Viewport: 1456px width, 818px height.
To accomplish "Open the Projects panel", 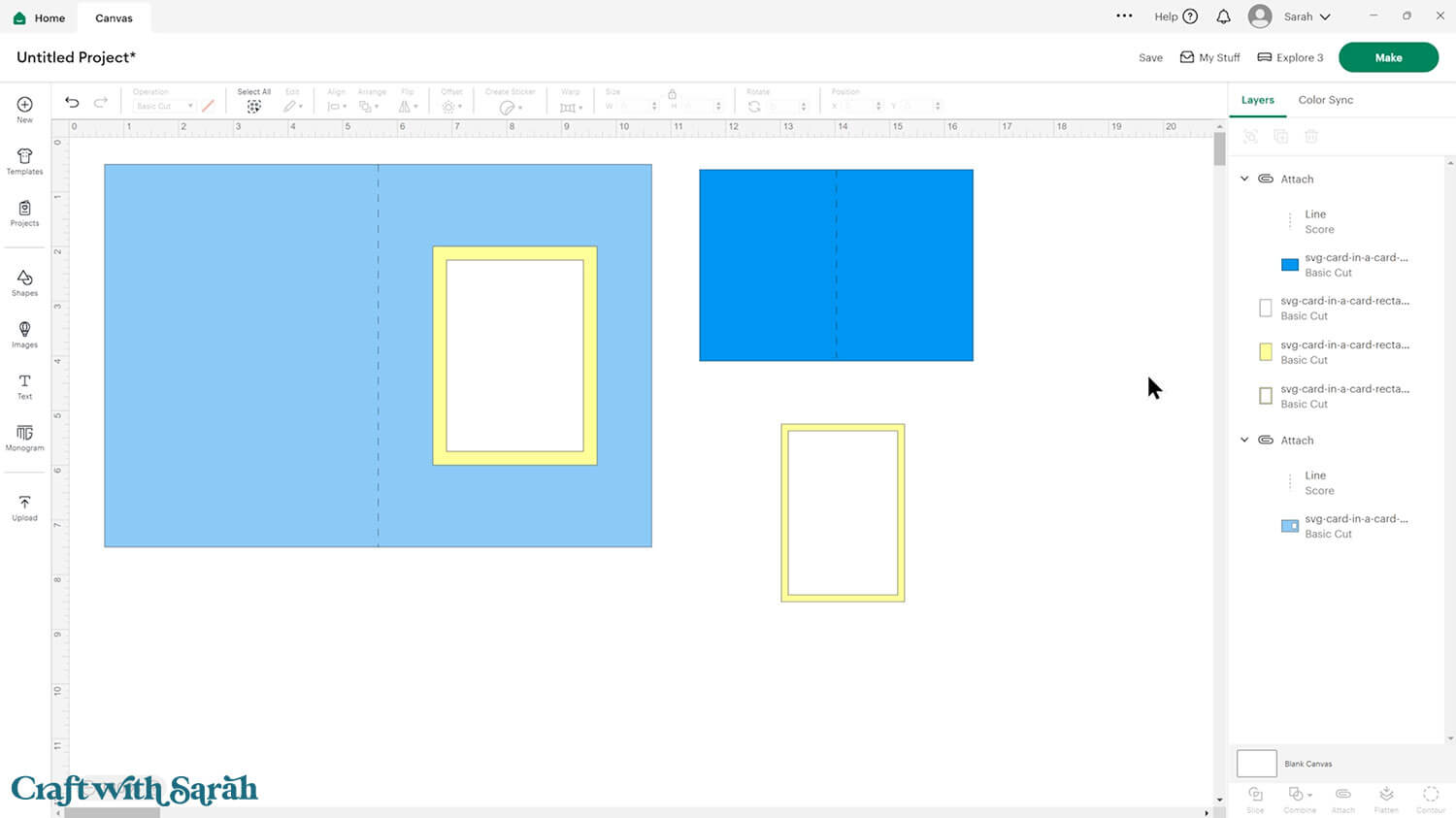I will [x=24, y=213].
